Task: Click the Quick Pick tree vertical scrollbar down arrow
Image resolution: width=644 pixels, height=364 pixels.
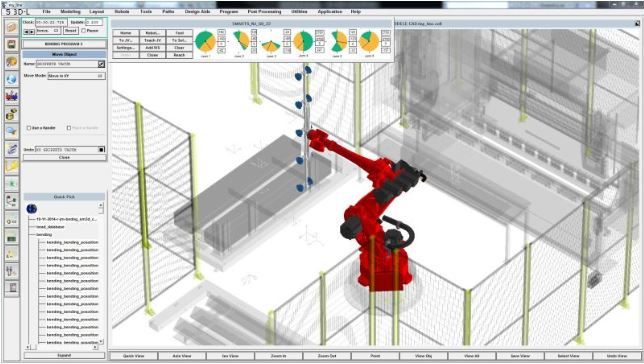Action: coord(101,342)
